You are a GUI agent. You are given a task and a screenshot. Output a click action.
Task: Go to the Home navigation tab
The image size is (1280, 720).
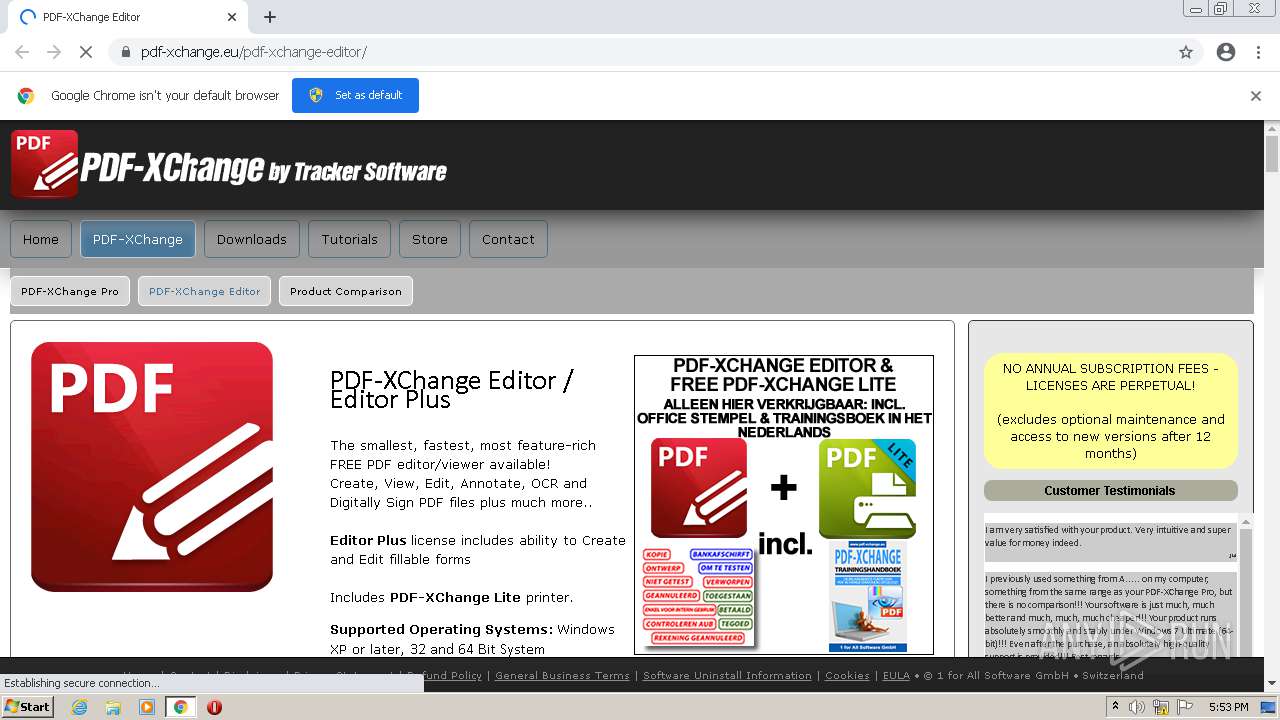point(41,239)
